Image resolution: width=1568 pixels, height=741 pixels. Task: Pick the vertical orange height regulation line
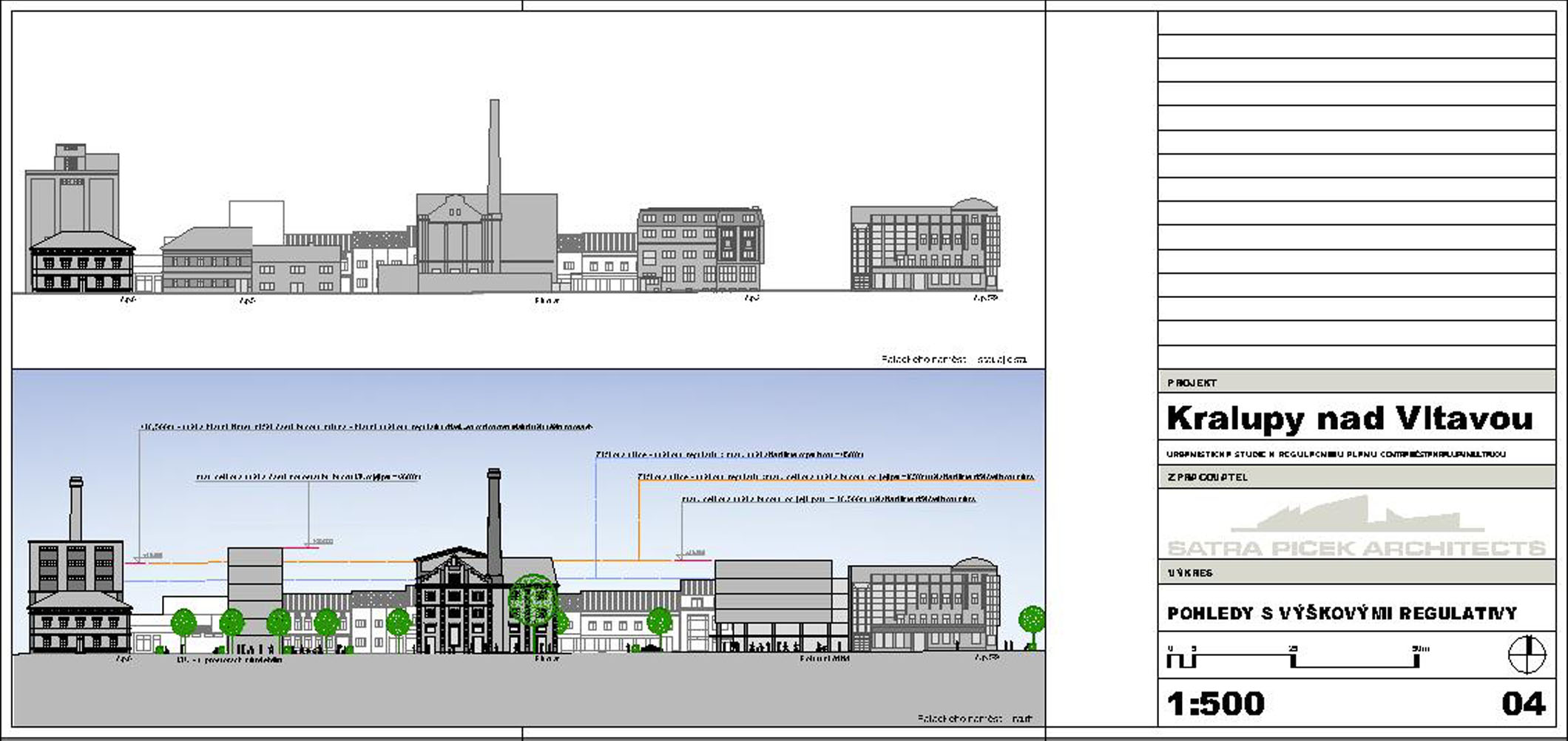tap(639, 518)
